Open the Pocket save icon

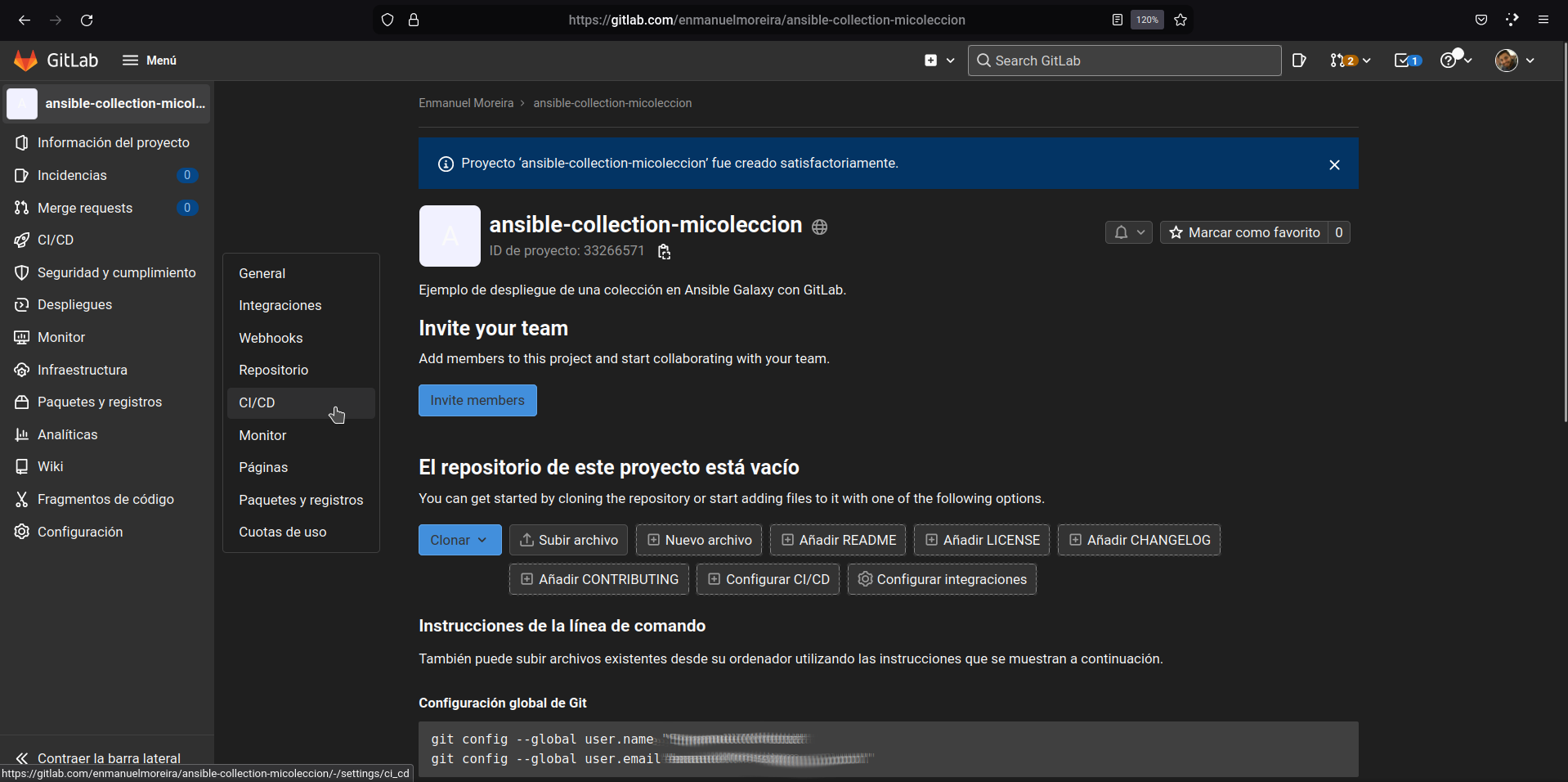[x=1481, y=20]
